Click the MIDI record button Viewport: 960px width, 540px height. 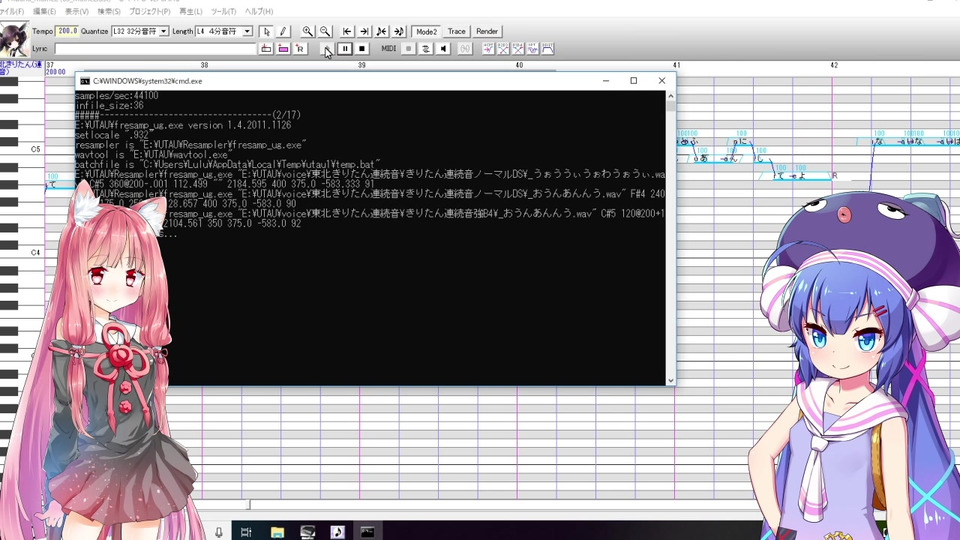[x=408, y=48]
